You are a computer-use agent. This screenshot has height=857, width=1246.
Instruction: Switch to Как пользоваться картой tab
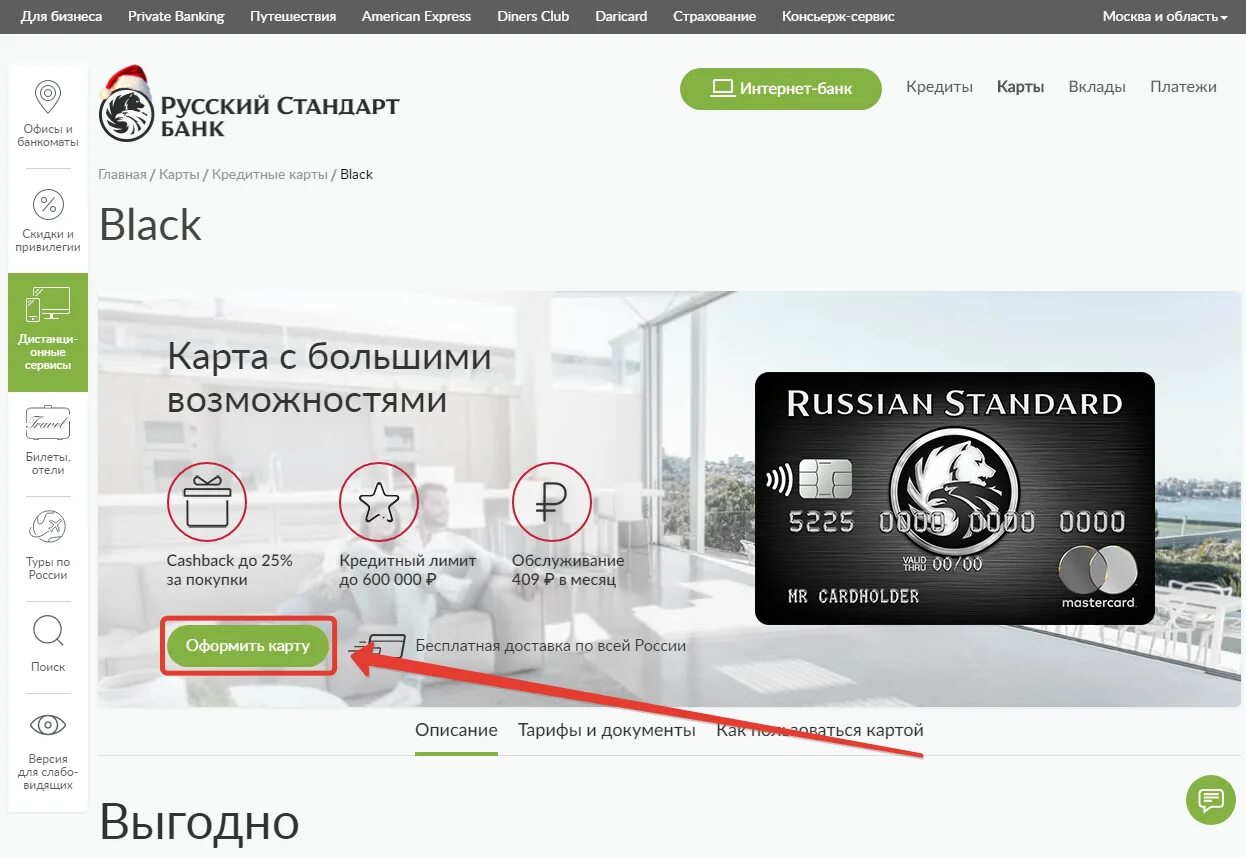[820, 731]
